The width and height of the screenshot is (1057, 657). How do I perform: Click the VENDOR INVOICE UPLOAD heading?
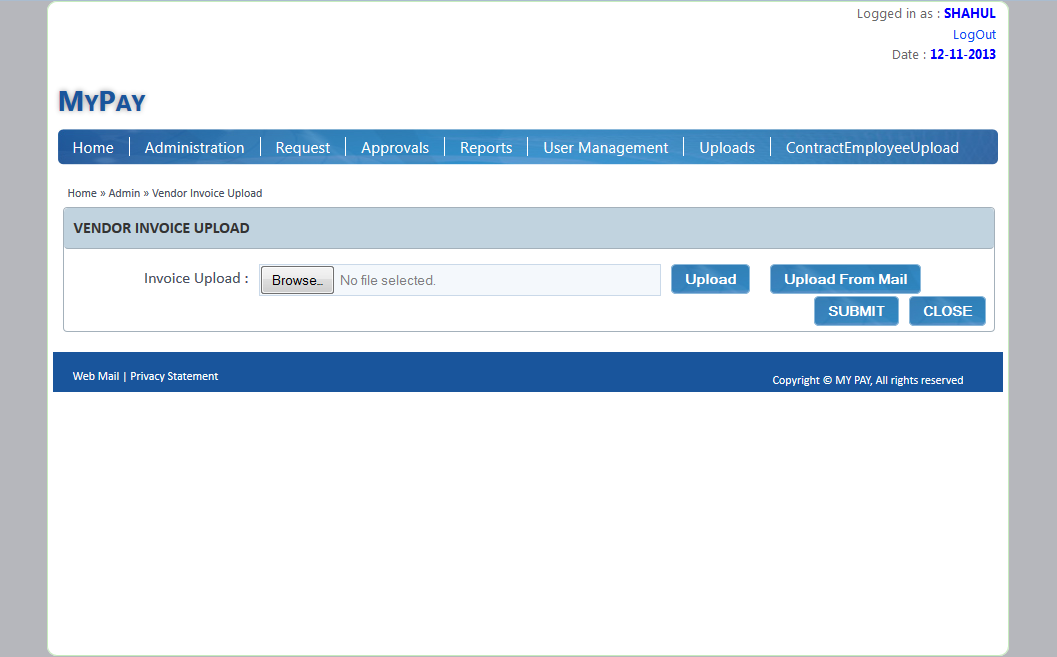(162, 228)
